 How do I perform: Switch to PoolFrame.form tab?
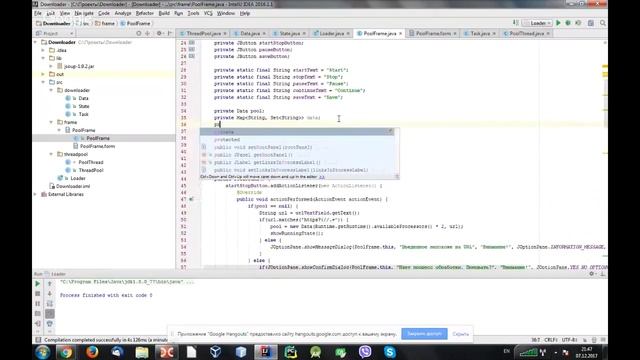(433, 33)
